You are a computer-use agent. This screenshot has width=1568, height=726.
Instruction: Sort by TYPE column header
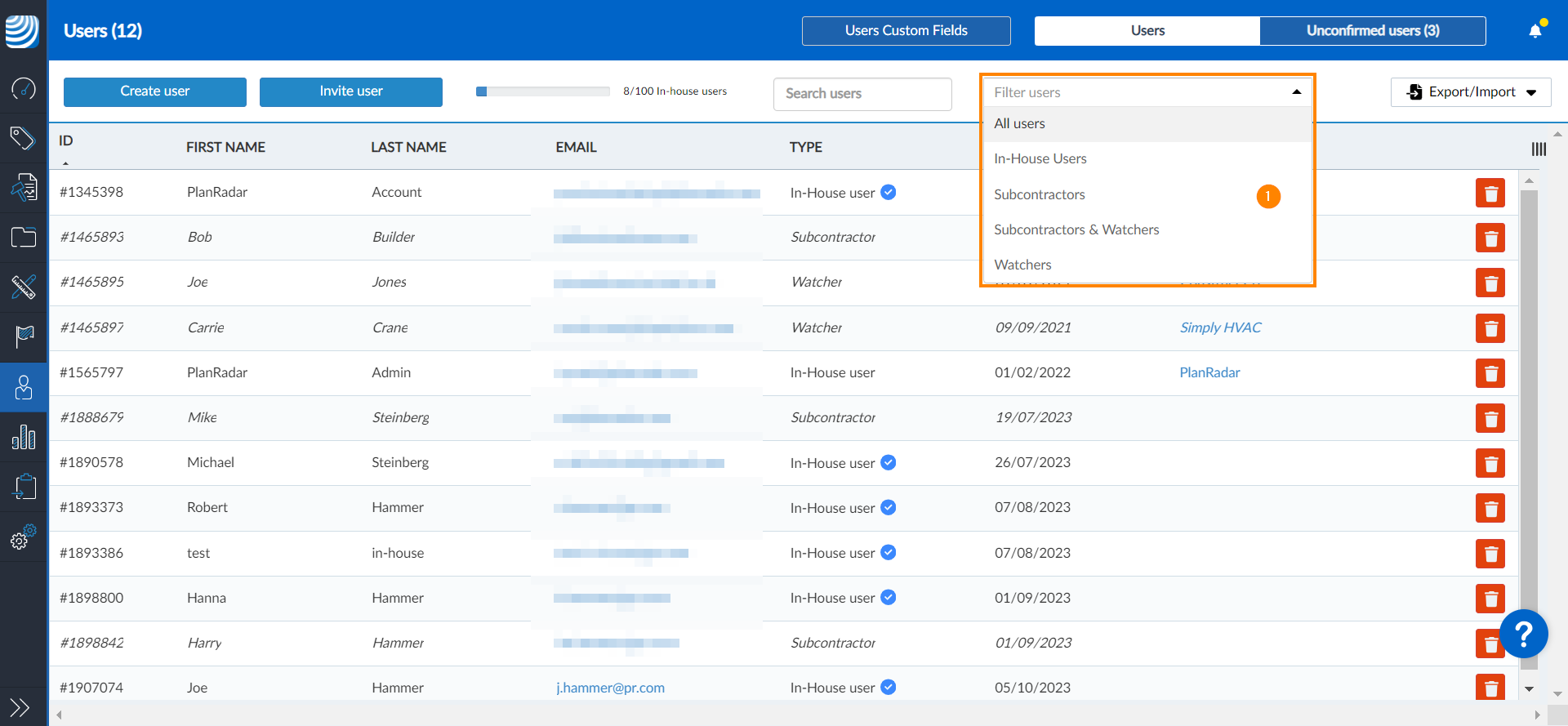coord(805,147)
